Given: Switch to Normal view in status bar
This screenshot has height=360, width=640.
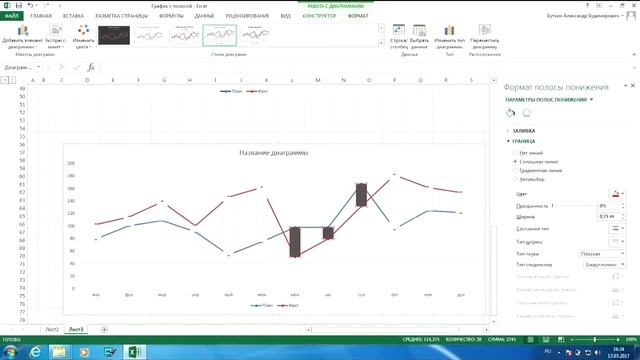Looking at the screenshot, I should [x=530, y=340].
